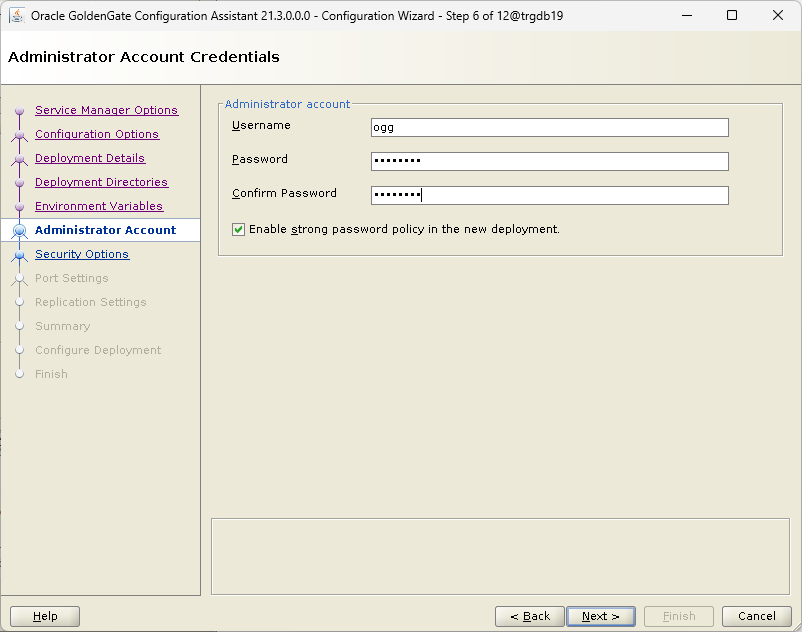Return to Environment Variables step
Viewport: 802px width, 632px height.
pyautogui.click(x=99, y=206)
